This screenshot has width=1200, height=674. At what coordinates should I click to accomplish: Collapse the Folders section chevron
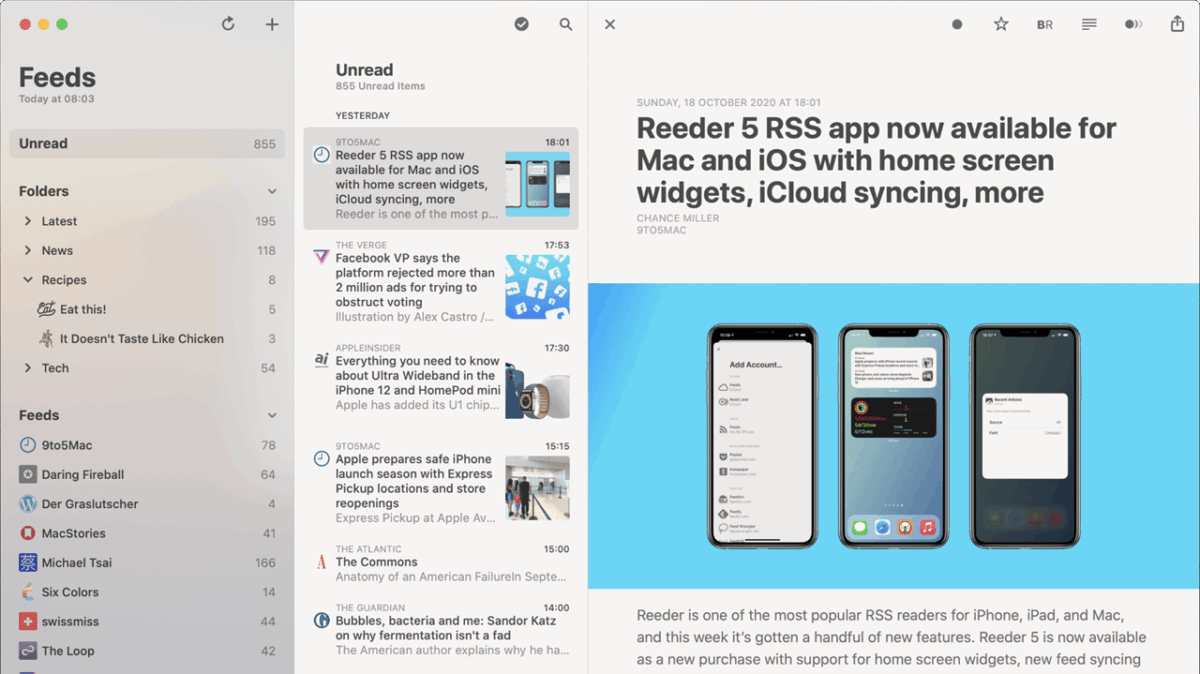(272, 191)
